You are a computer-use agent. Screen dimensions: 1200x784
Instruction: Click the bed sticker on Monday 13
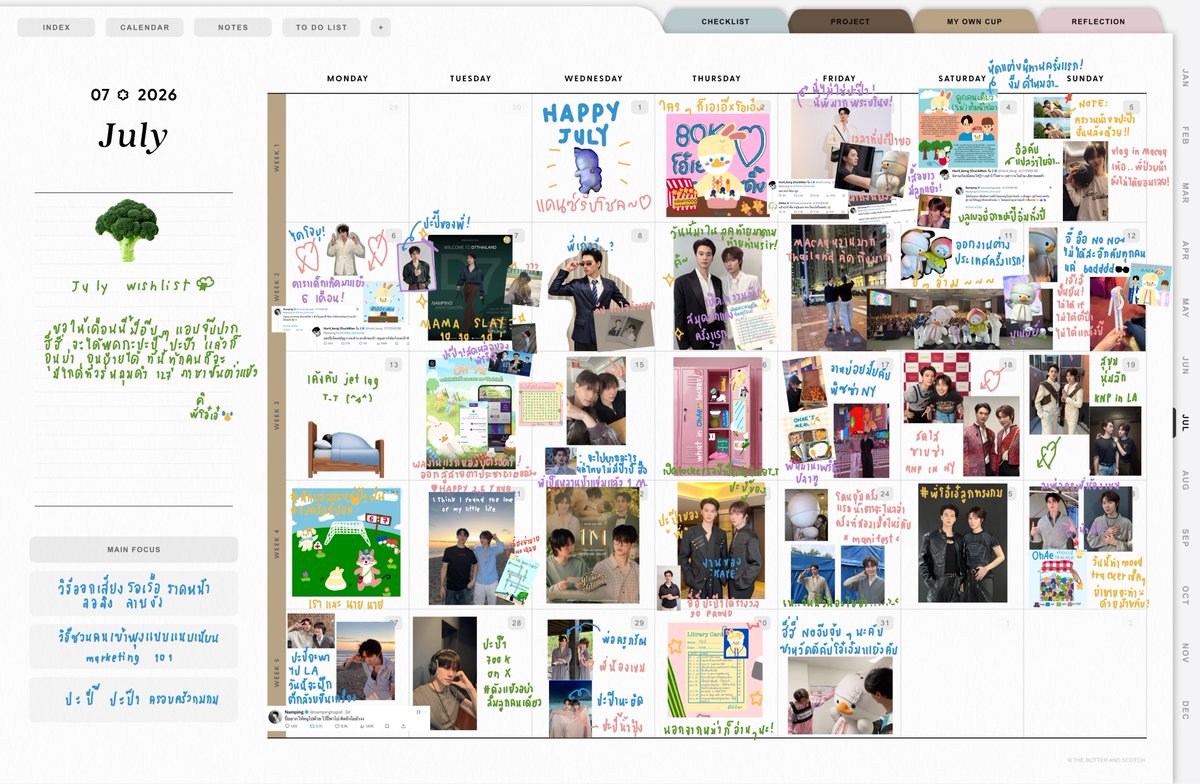pyautogui.click(x=345, y=448)
